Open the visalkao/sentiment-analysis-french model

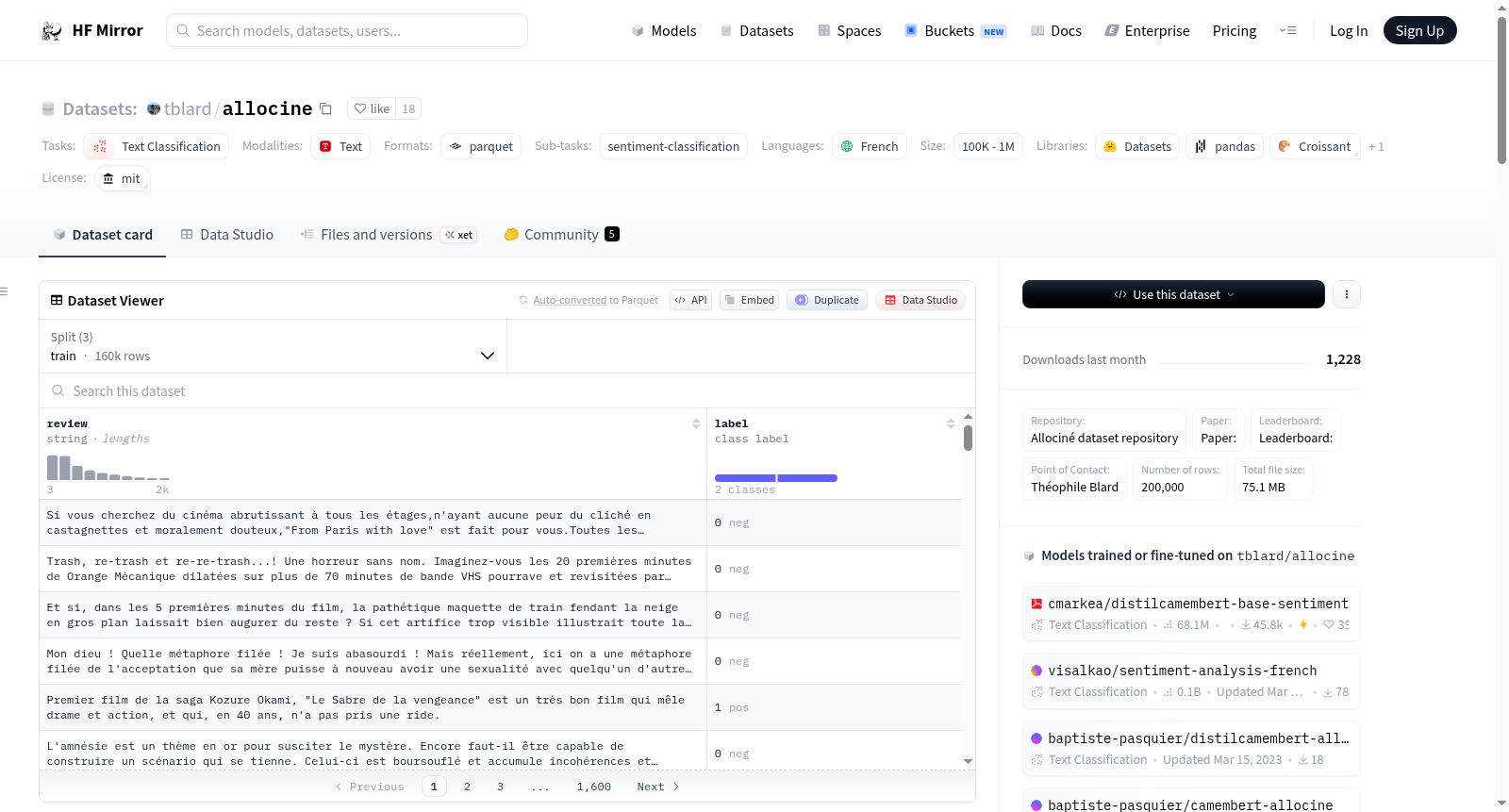point(1191,680)
